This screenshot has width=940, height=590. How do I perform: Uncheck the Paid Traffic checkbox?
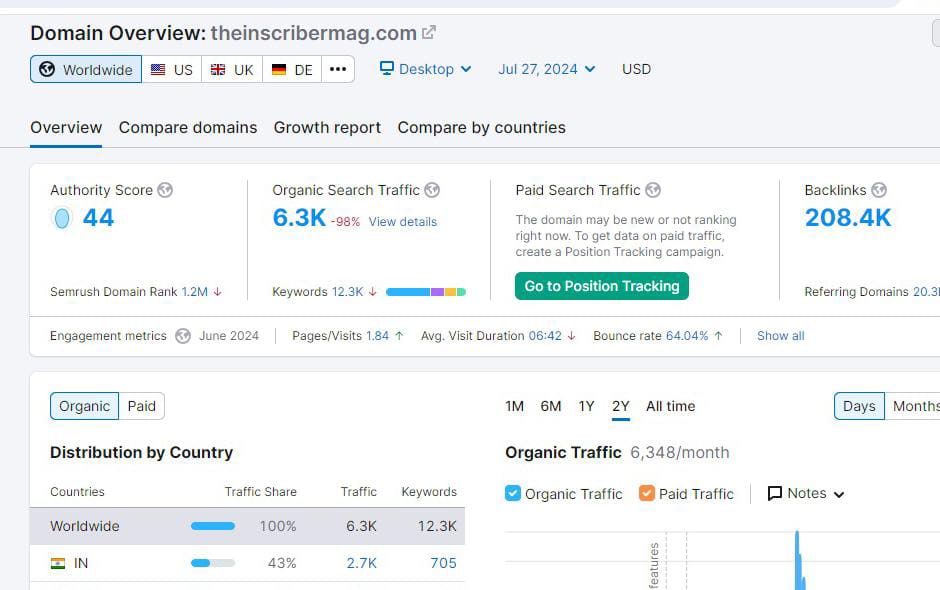pos(646,493)
